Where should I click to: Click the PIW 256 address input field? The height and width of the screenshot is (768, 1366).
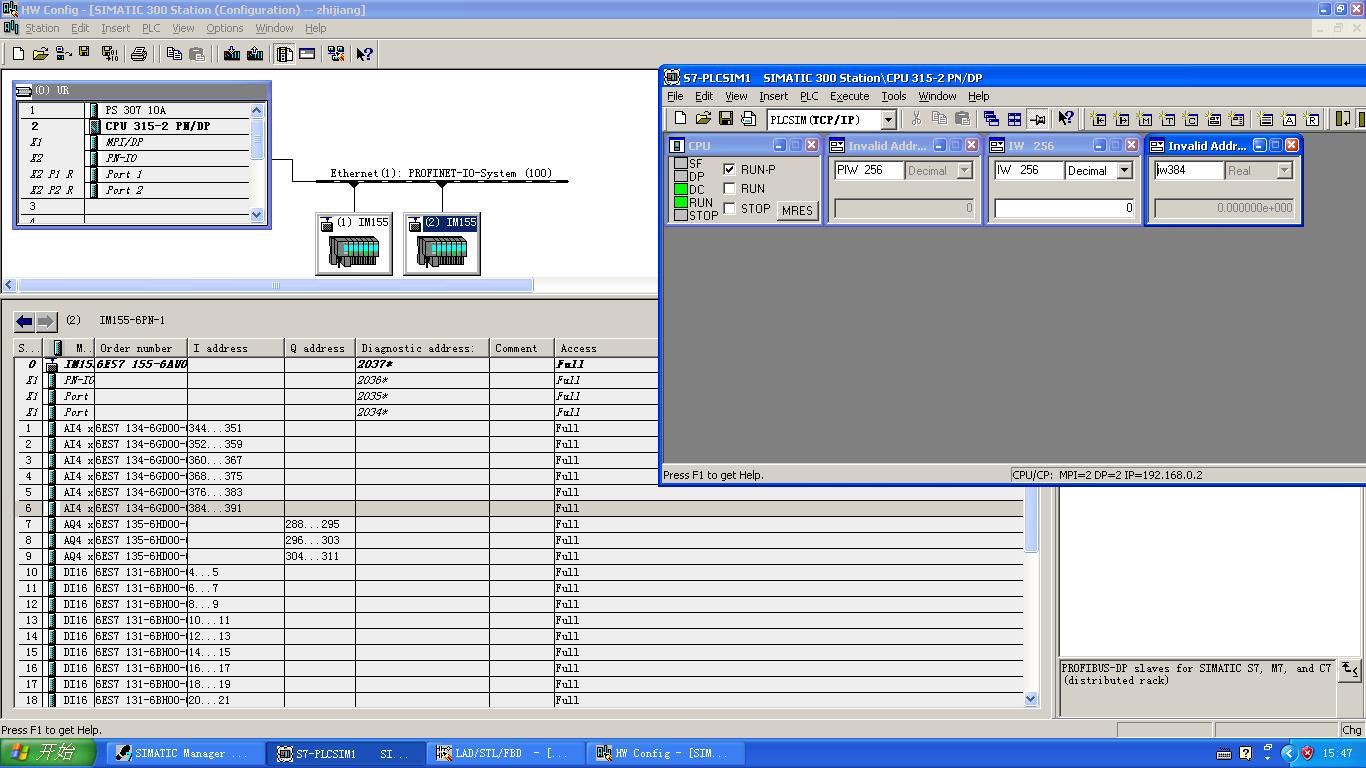869,170
